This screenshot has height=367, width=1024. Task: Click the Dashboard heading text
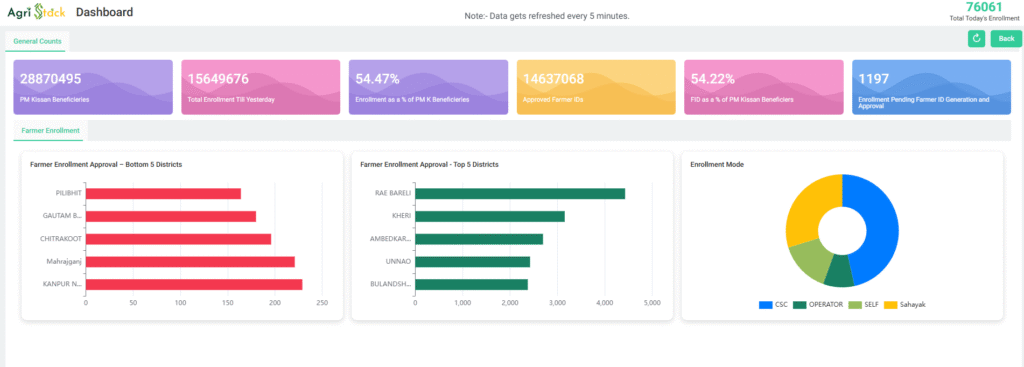click(104, 12)
